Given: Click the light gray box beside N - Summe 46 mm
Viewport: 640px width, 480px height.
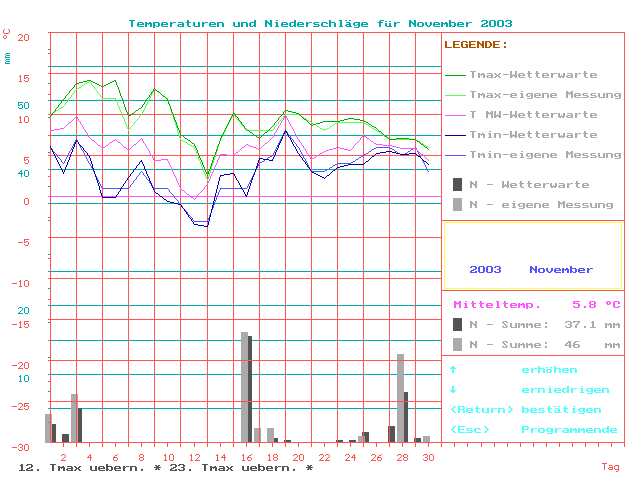Looking at the screenshot, I should pos(458,344).
